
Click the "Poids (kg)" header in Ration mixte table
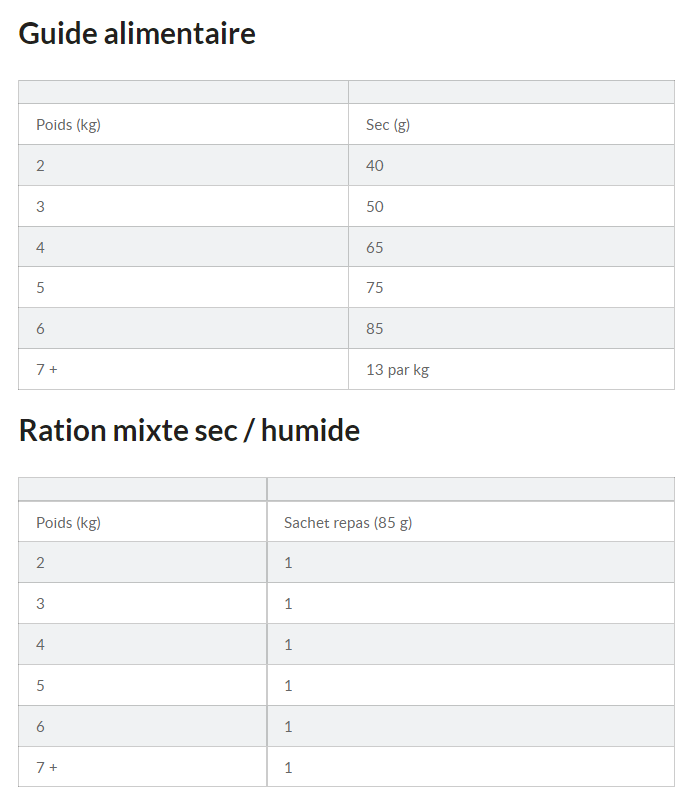(x=68, y=522)
